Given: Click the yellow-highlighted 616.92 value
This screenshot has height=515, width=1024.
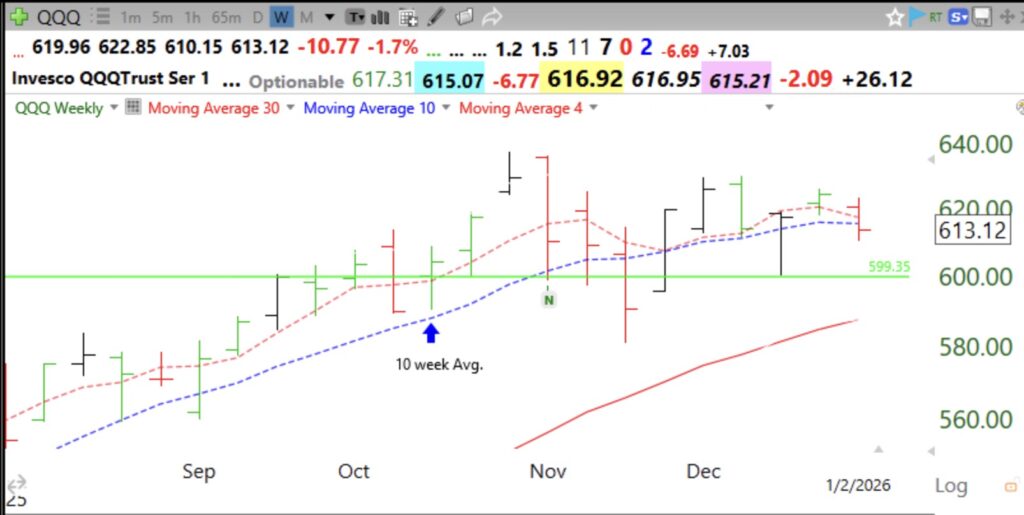Looking at the screenshot, I should point(584,80).
